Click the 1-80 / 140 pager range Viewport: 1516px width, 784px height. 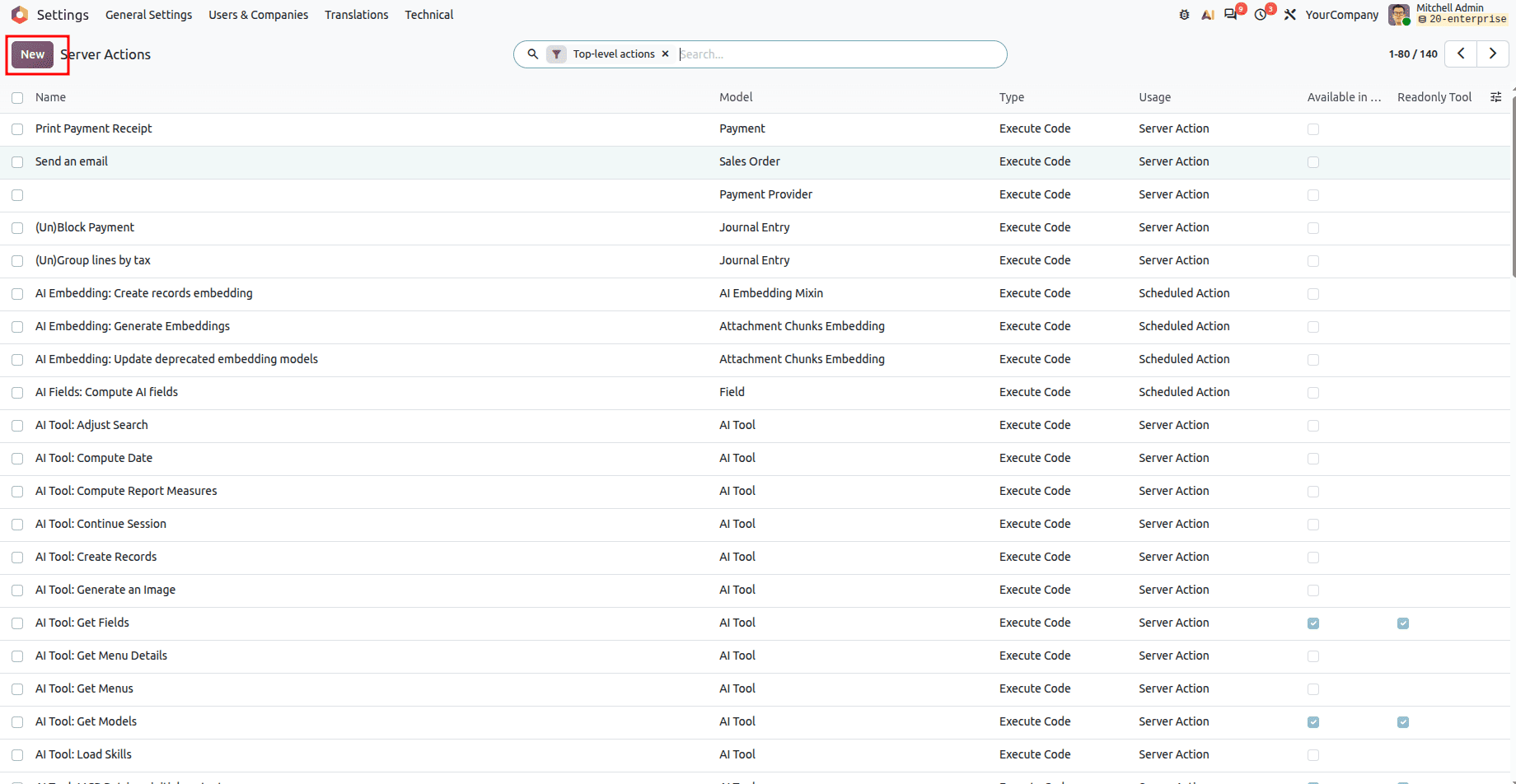(1413, 54)
